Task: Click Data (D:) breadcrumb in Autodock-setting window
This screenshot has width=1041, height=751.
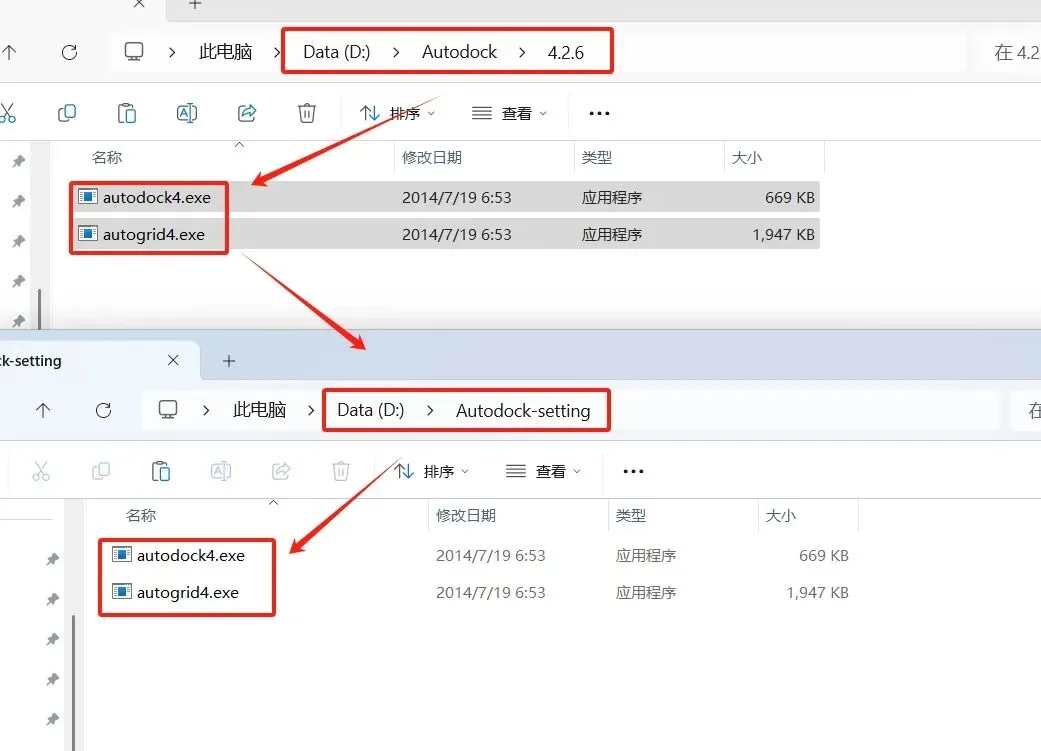Action: coord(370,410)
